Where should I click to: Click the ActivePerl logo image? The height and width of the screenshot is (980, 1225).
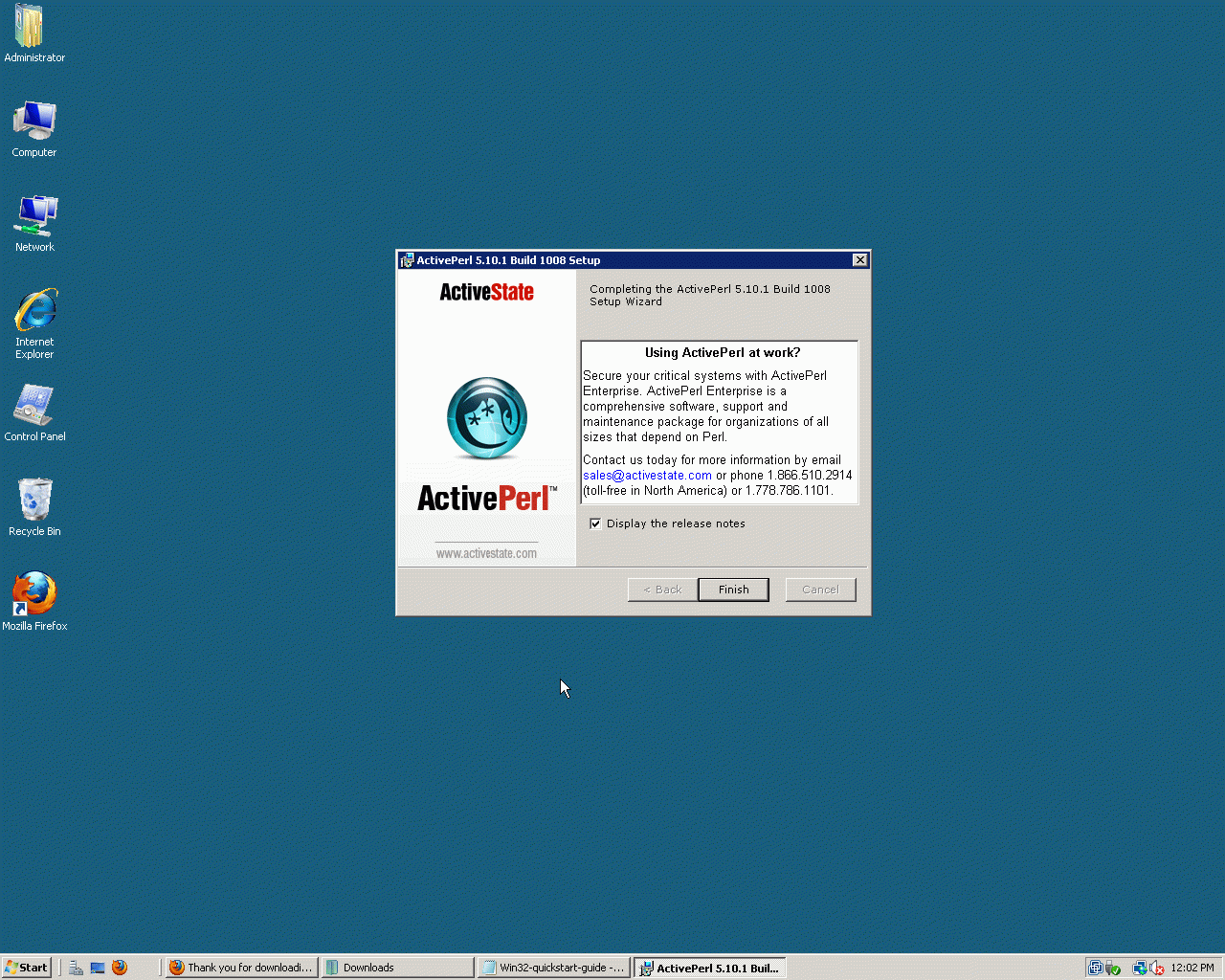coord(487,417)
